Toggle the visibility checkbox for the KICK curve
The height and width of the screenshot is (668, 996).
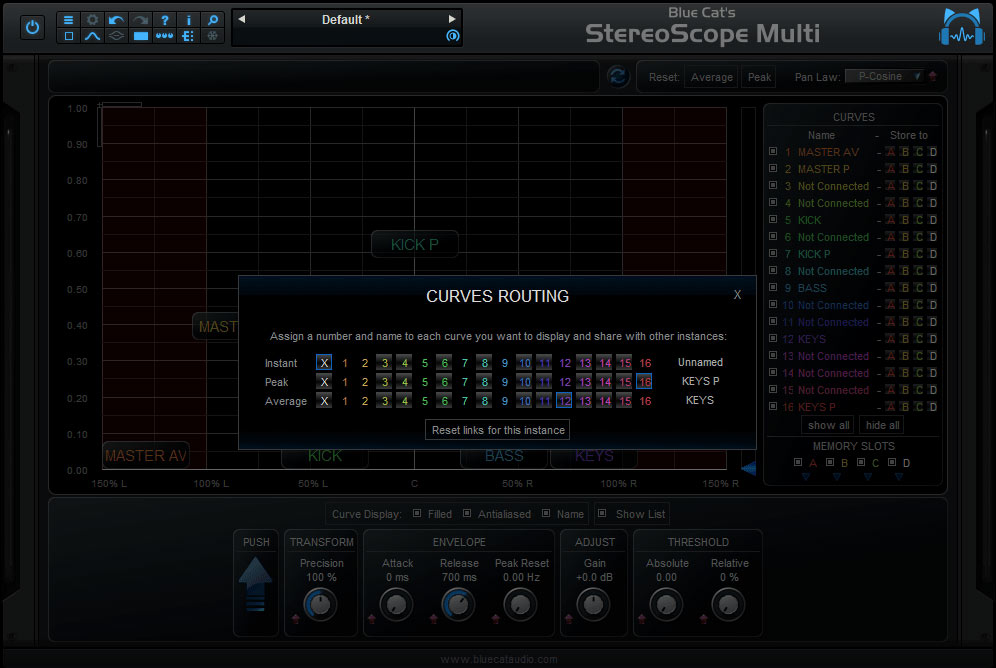coord(773,219)
